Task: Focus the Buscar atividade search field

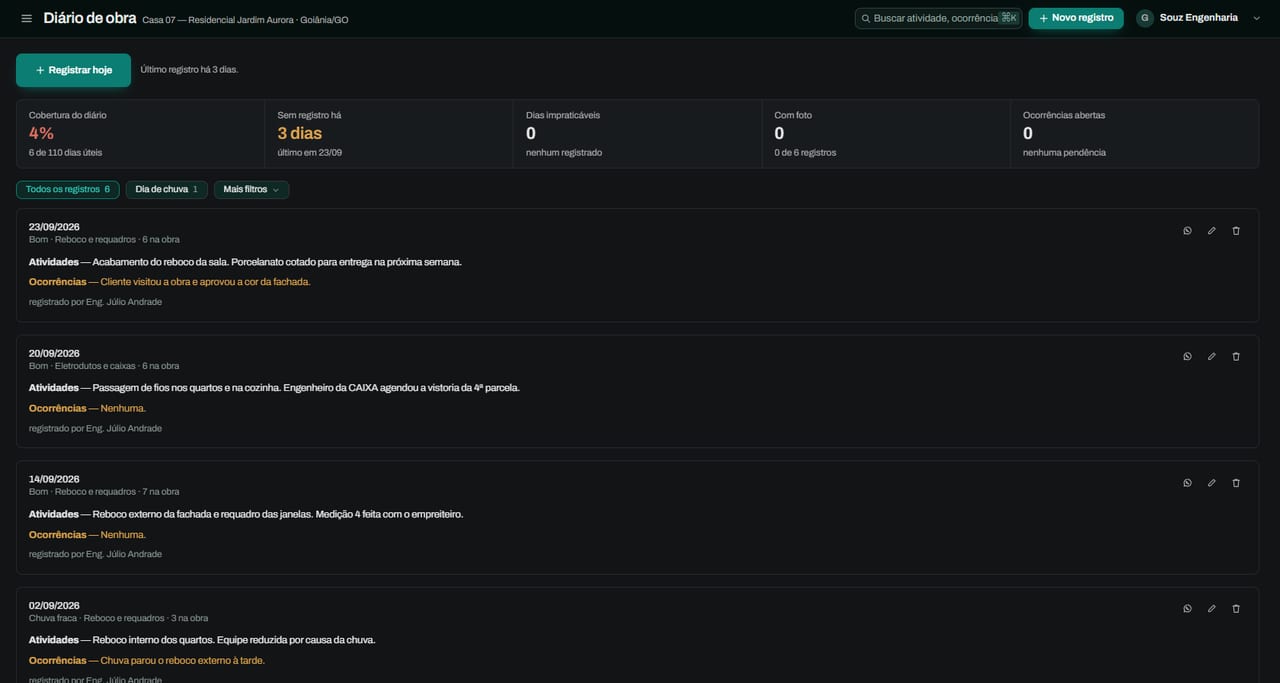Action: pos(939,18)
